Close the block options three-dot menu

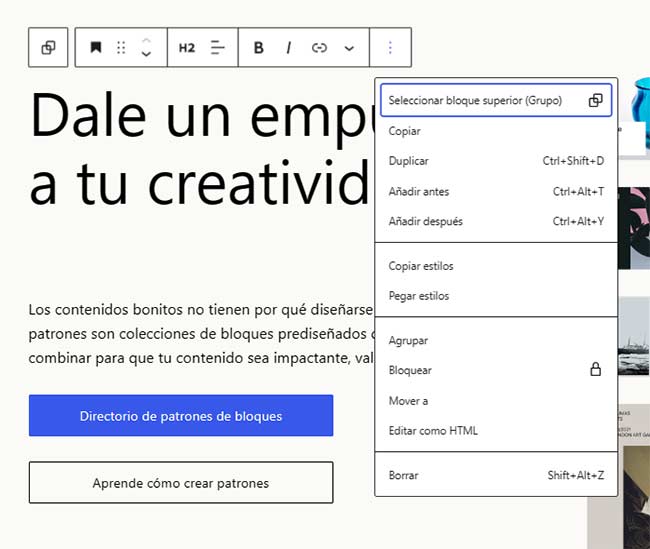coord(390,48)
